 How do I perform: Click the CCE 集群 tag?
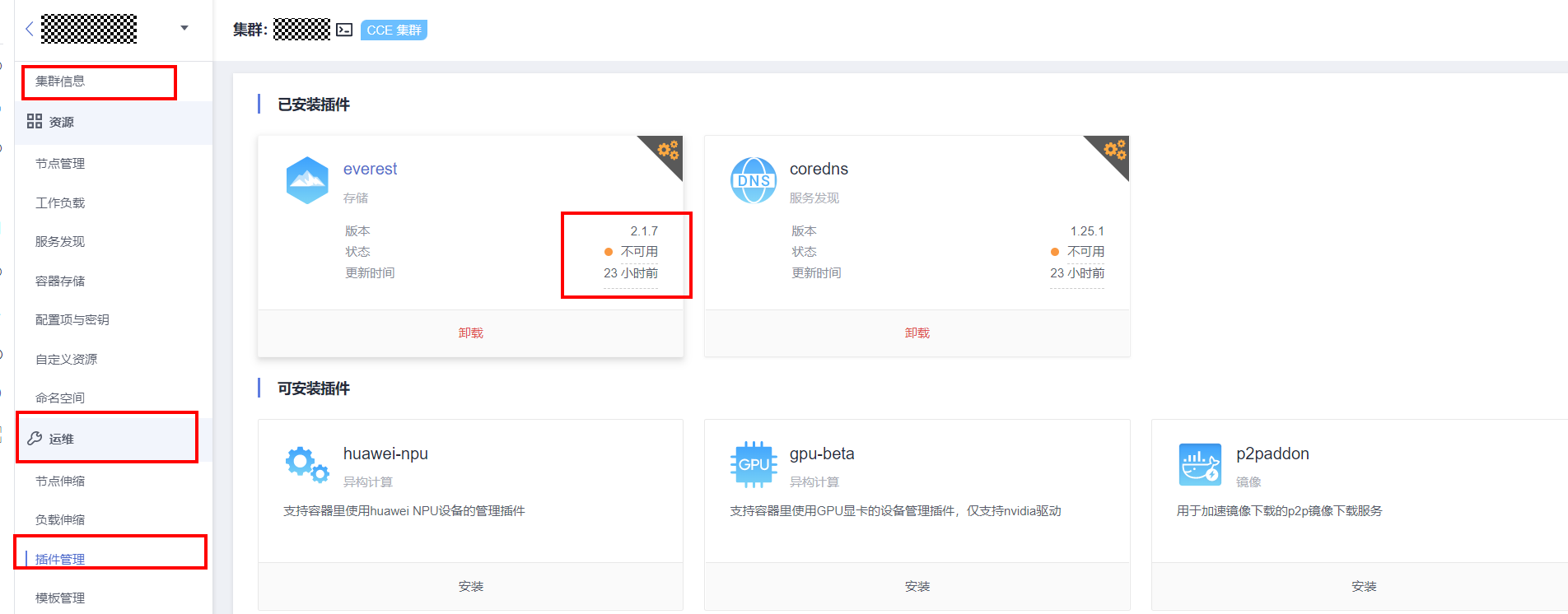pyautogui.click(x=394, y=30)
